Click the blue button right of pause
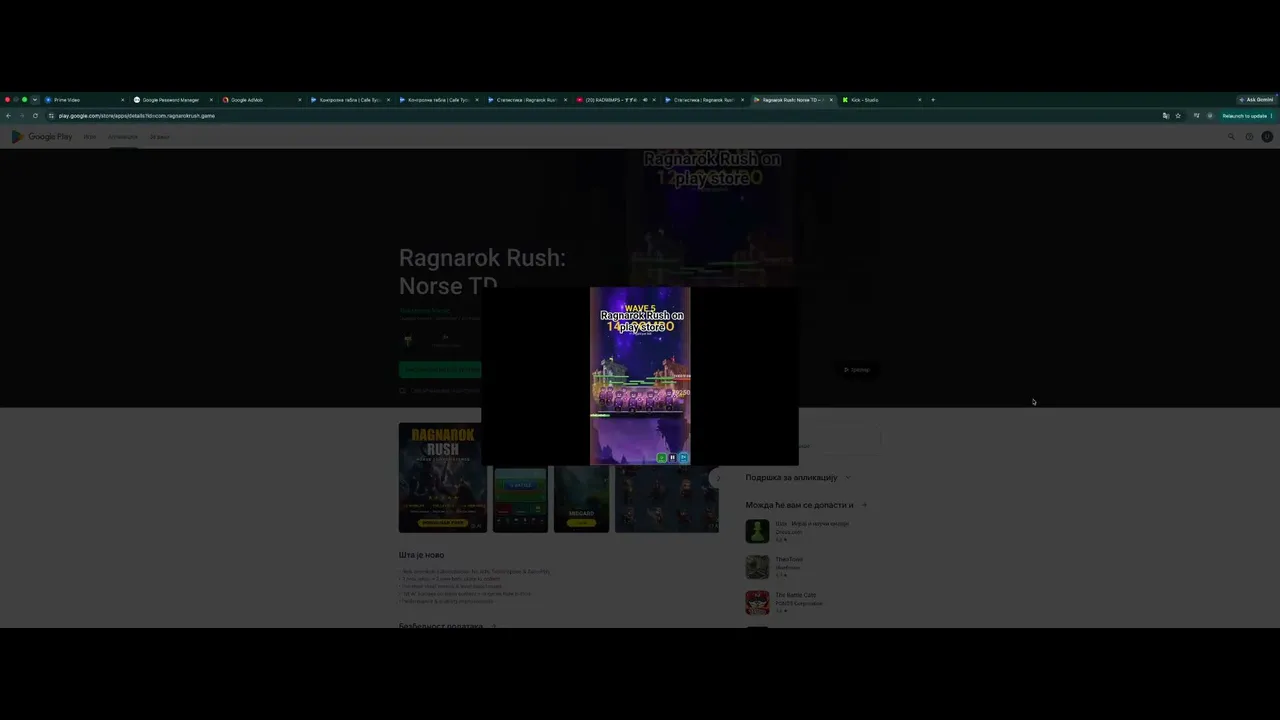1280x720 pixels. click(683, 458)
